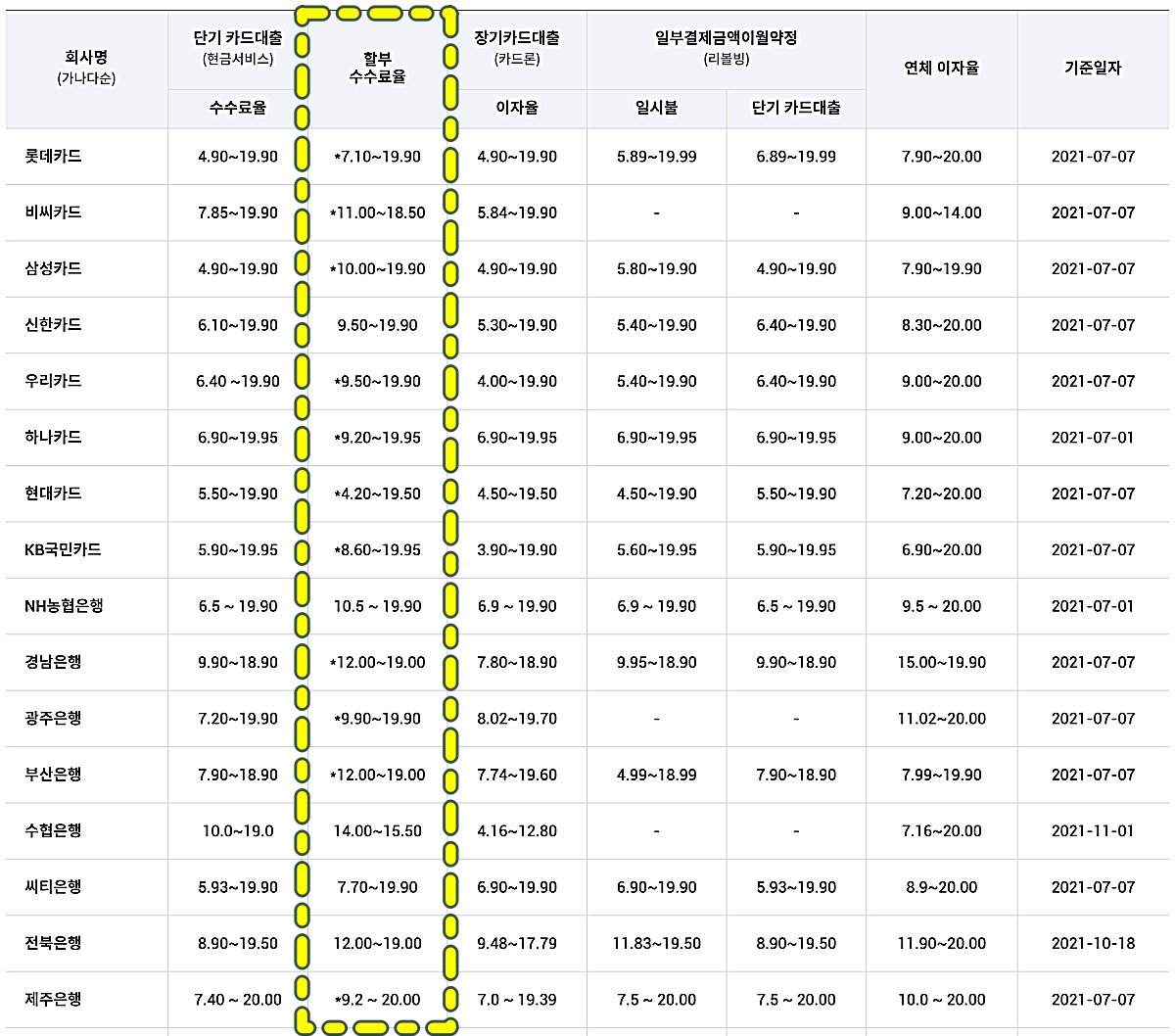Click 수협은행 reference date 2021-11-01

(1093, 830)
